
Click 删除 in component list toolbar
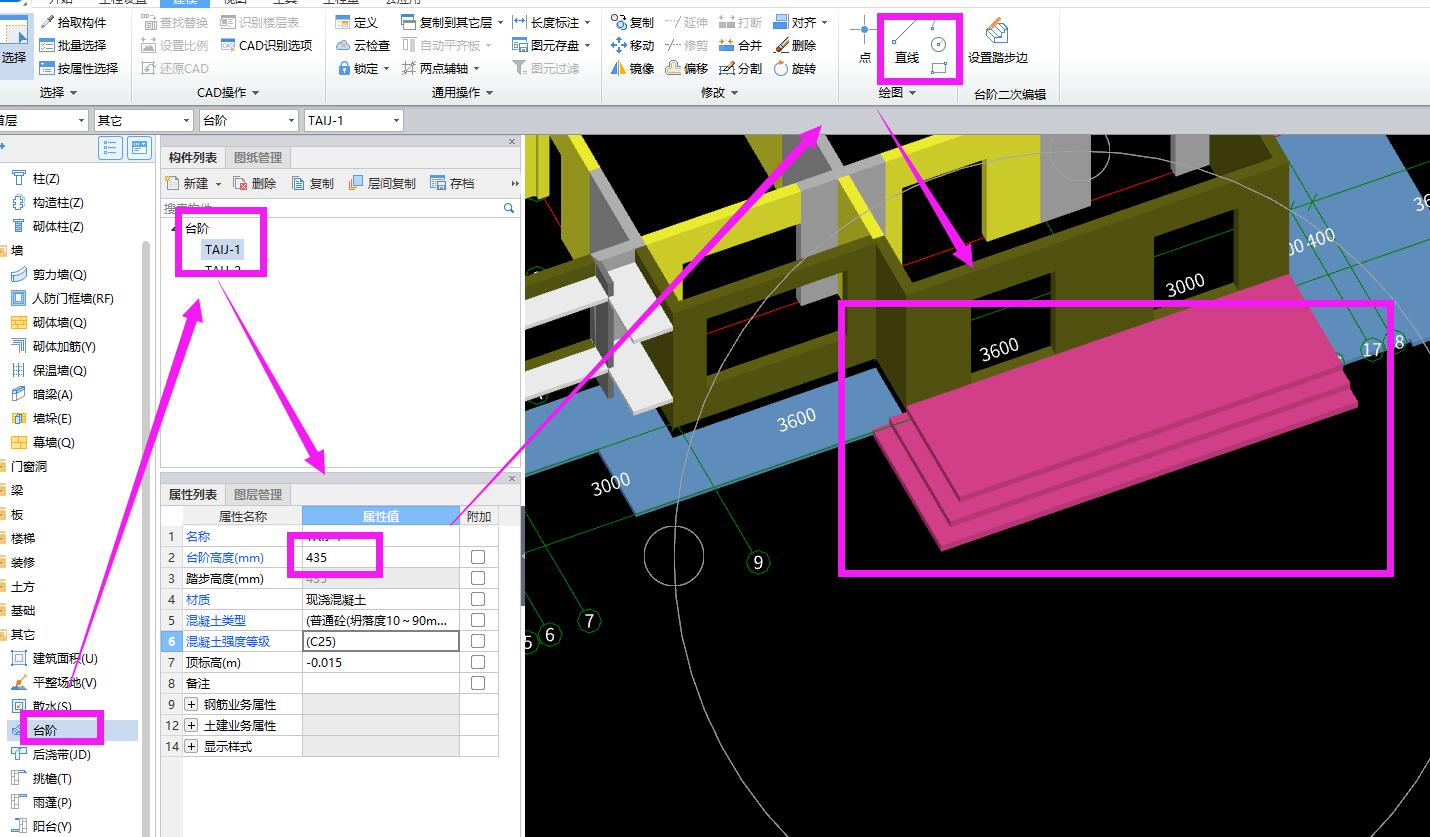[254, 183]
